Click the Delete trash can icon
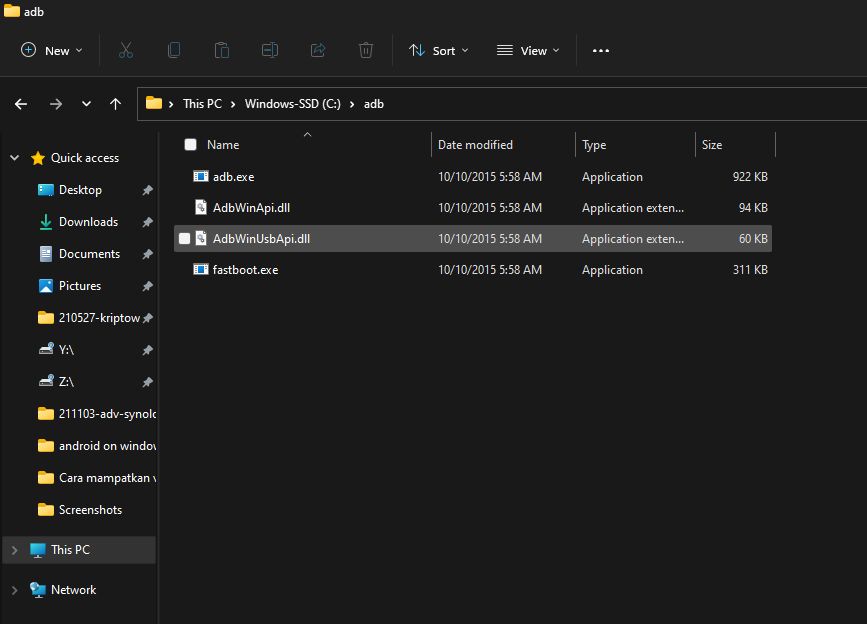The height and width of the screenshot is (624, 867). (x=365, y=50)
